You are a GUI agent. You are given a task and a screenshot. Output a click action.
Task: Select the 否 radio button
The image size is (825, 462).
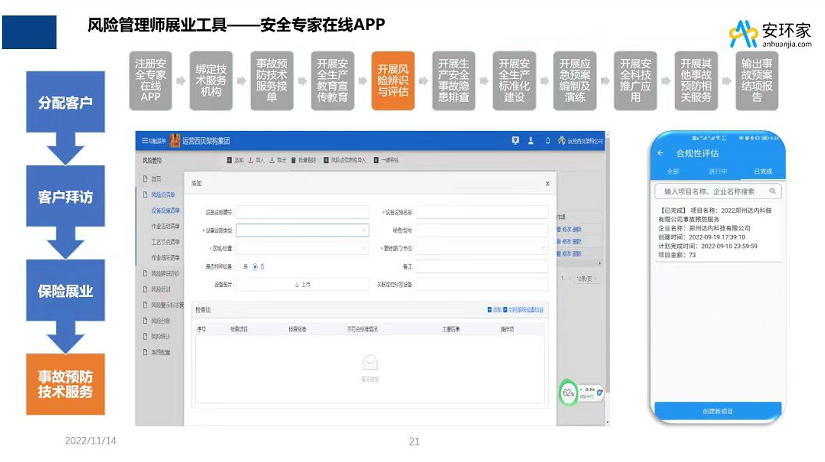[x=256, y=266]
